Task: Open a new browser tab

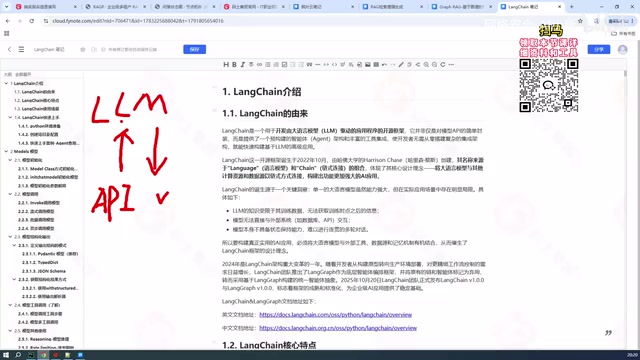Action: pos(571,7)
